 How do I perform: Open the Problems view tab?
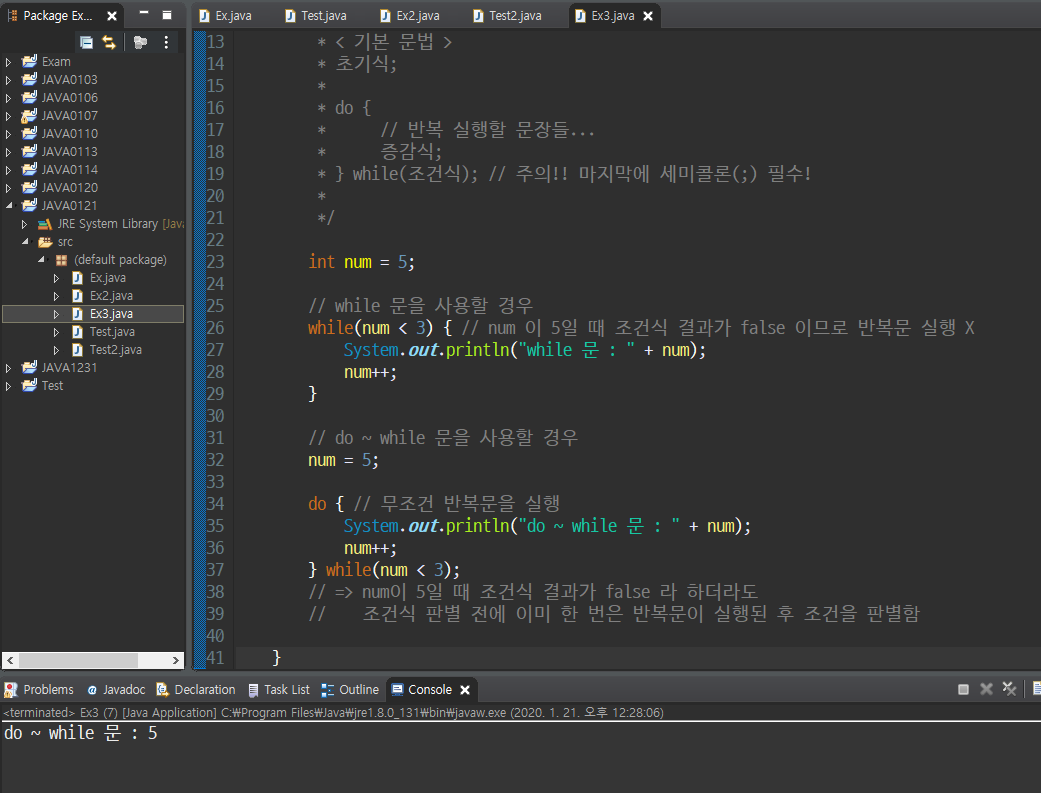click(x=47, y=689)
